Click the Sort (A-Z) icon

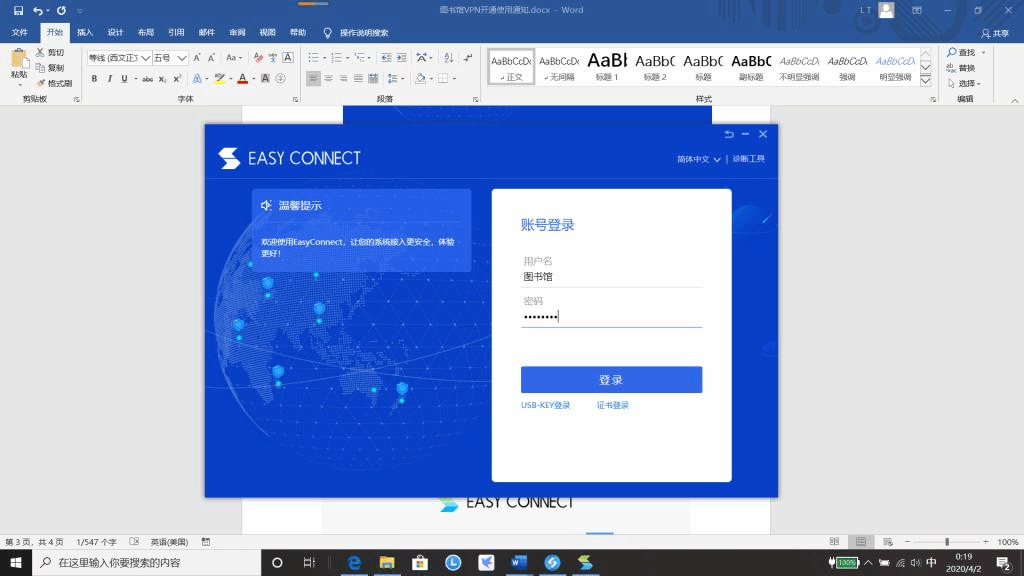[449, 58]
